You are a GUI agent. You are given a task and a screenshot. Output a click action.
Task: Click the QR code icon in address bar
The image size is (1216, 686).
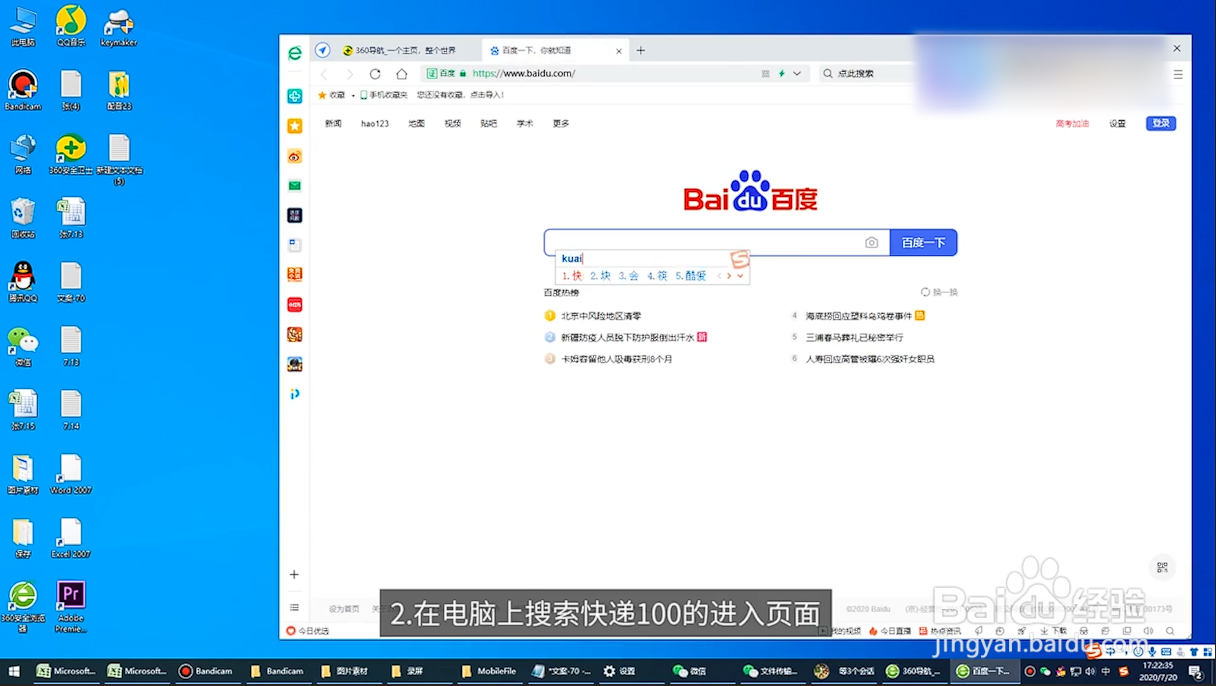click(x=766, y=74)
